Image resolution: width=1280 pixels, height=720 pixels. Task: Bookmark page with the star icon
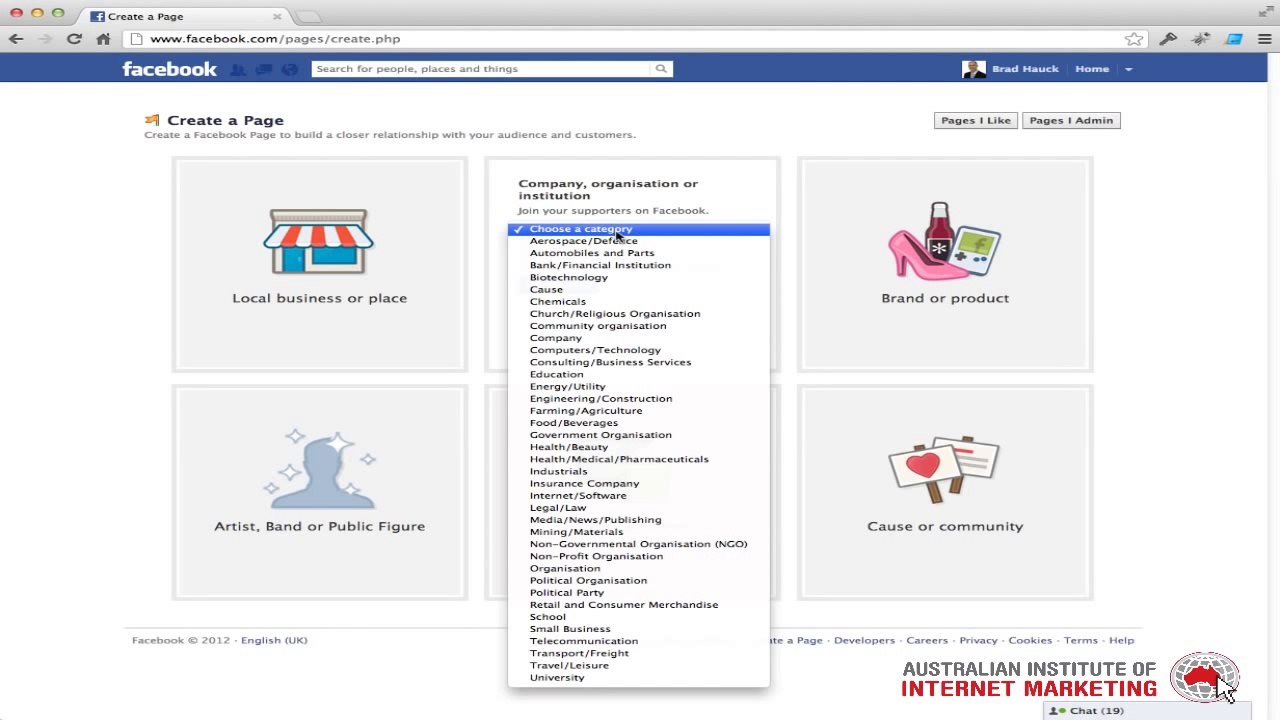(x=1134, y=39)
